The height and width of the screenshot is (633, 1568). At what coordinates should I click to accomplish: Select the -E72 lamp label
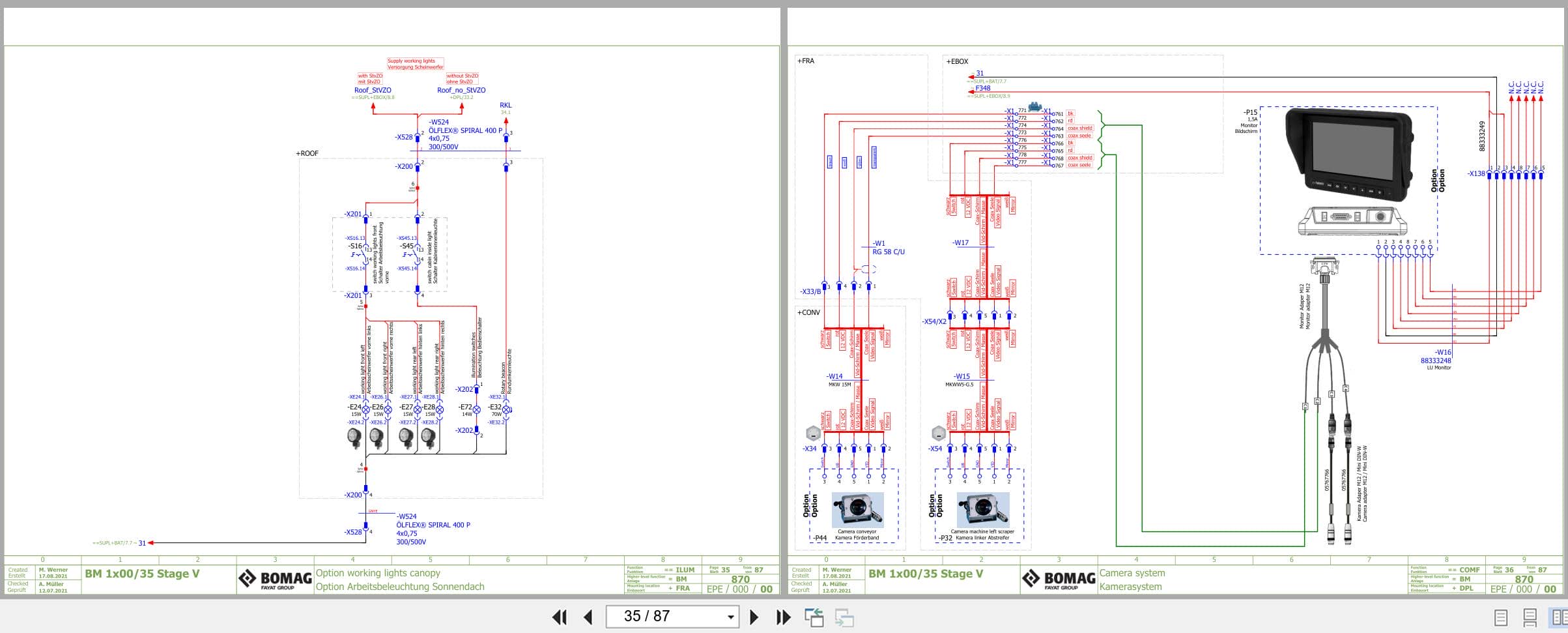464,407
